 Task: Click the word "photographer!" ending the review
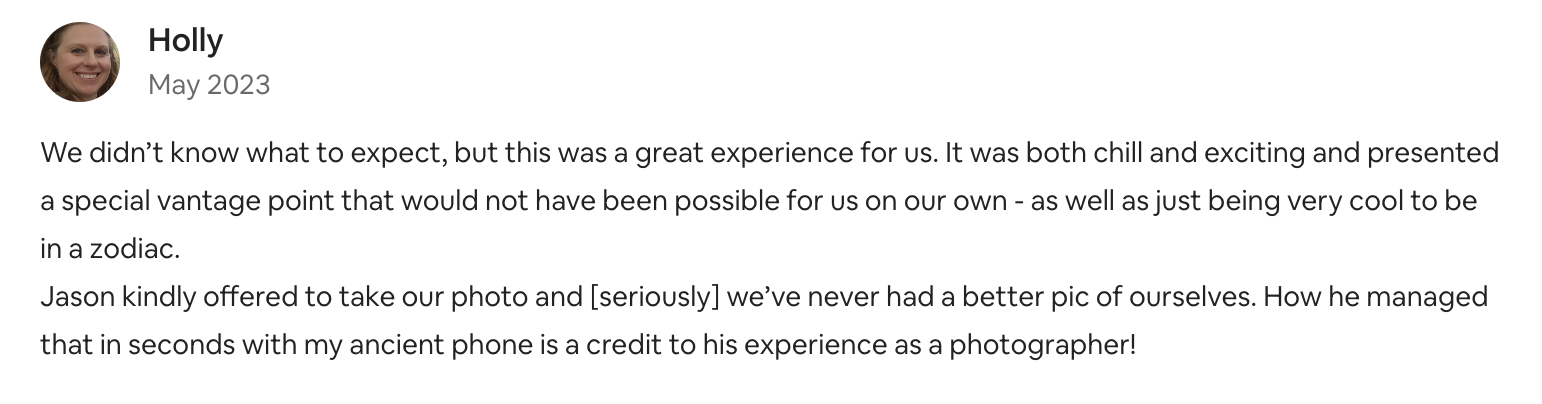click(x=1042, y=346)
